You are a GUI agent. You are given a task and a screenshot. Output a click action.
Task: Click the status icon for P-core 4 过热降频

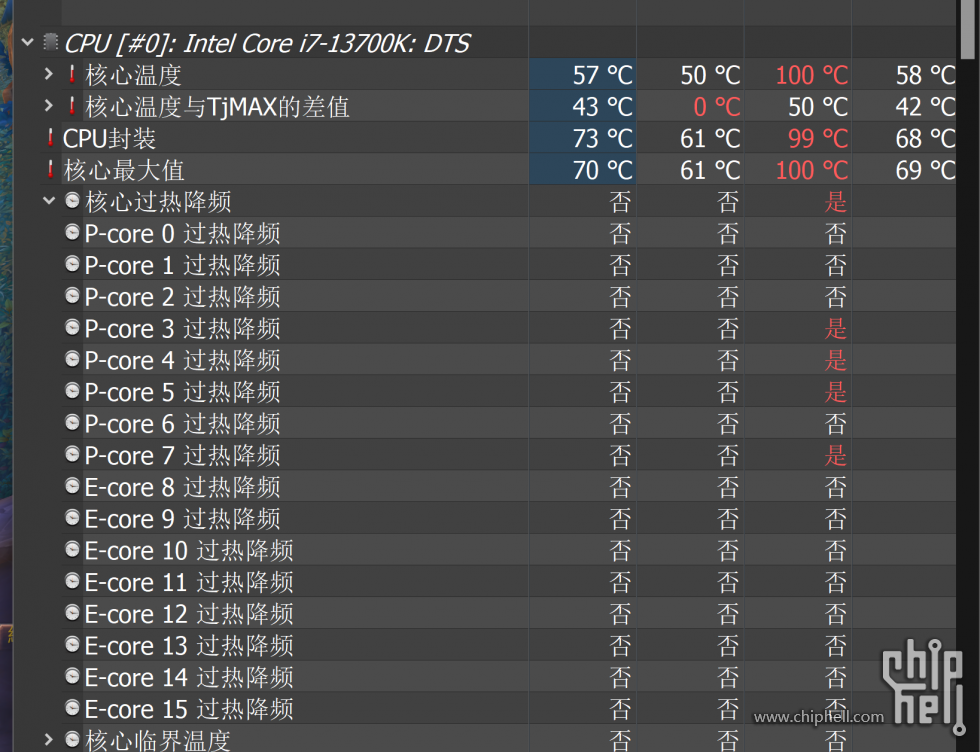point(72,359)
